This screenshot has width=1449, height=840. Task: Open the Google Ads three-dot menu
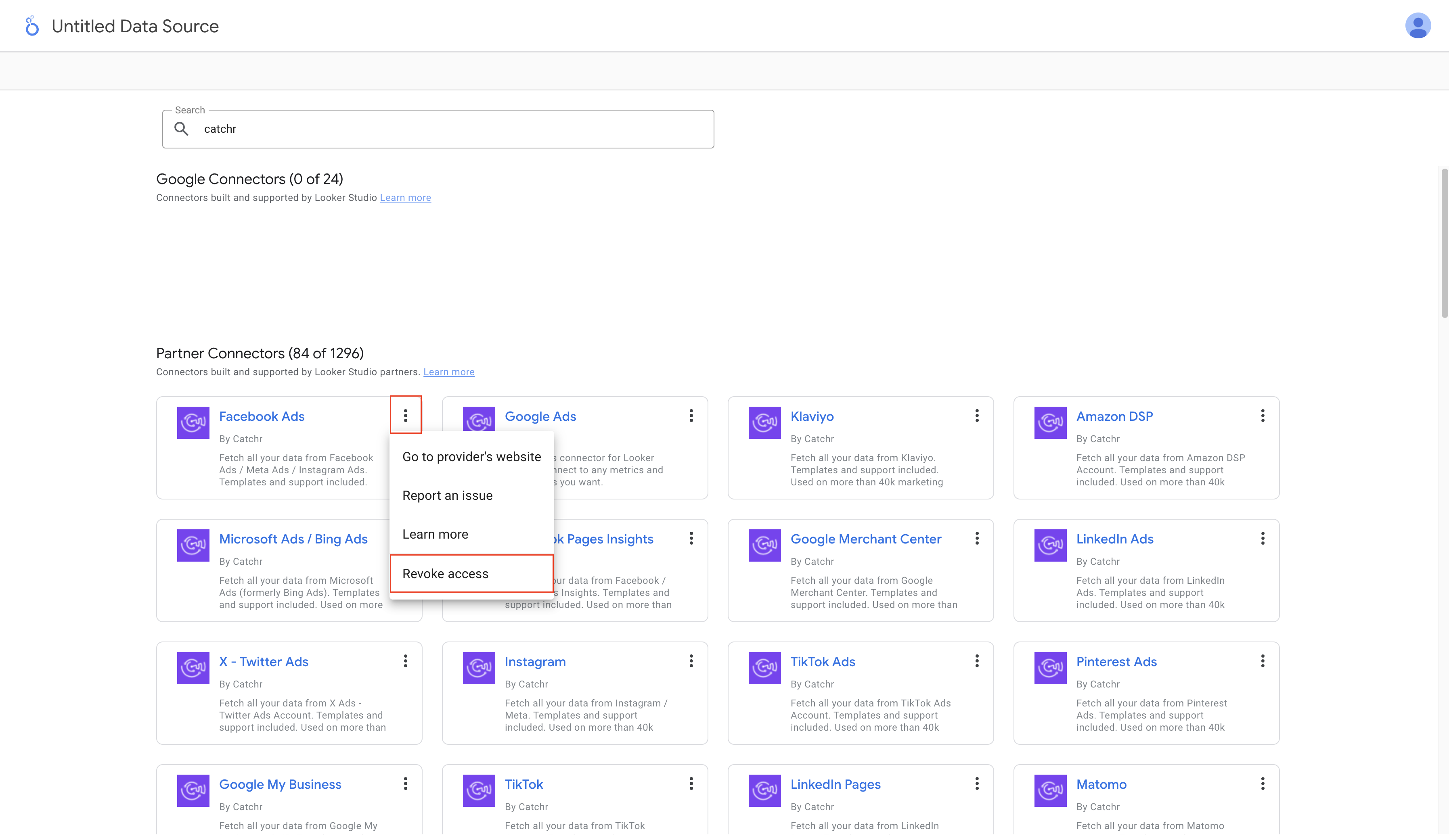point(691,416)
